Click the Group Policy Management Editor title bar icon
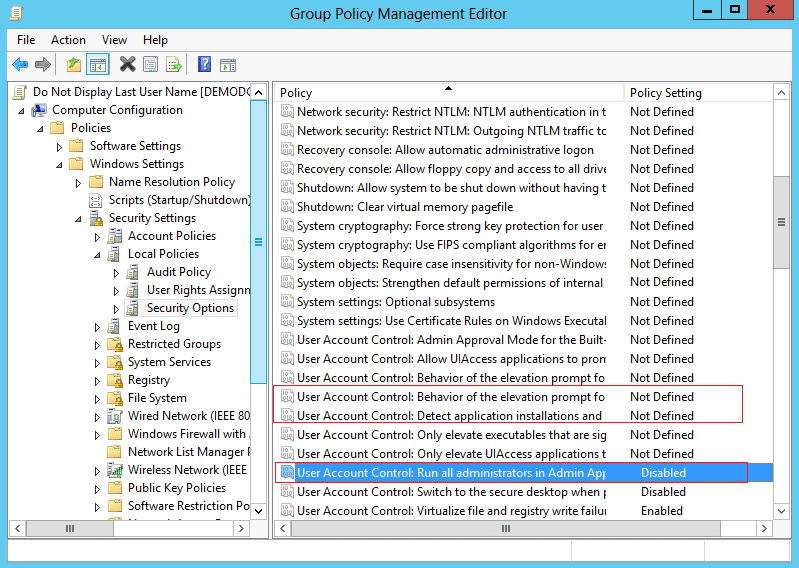The height and width of the screenshot is (568, 799). 17,13
